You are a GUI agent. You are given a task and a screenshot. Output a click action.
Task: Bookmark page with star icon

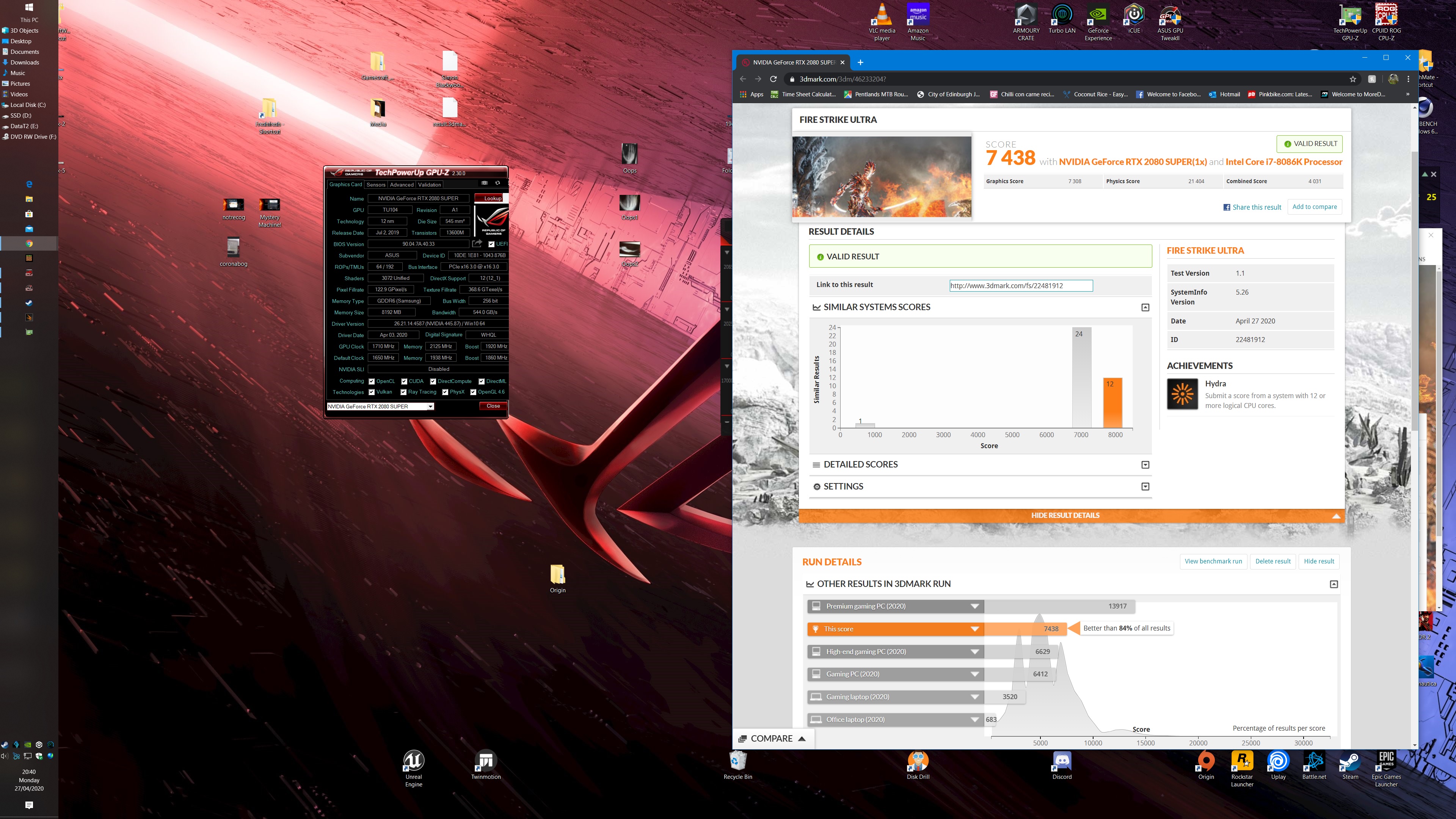[x=1352, y=79]
